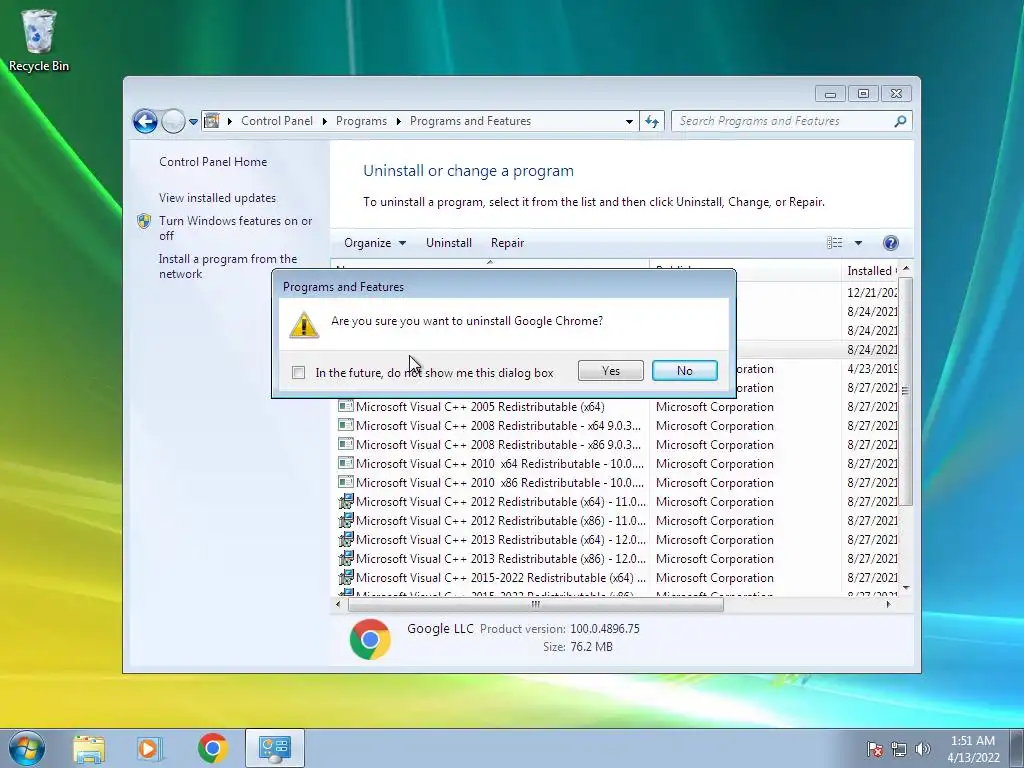The height and width of the screenshot is (768, 1024).
Task: Click the Installed On column header
Action: (x=871, y=270)
